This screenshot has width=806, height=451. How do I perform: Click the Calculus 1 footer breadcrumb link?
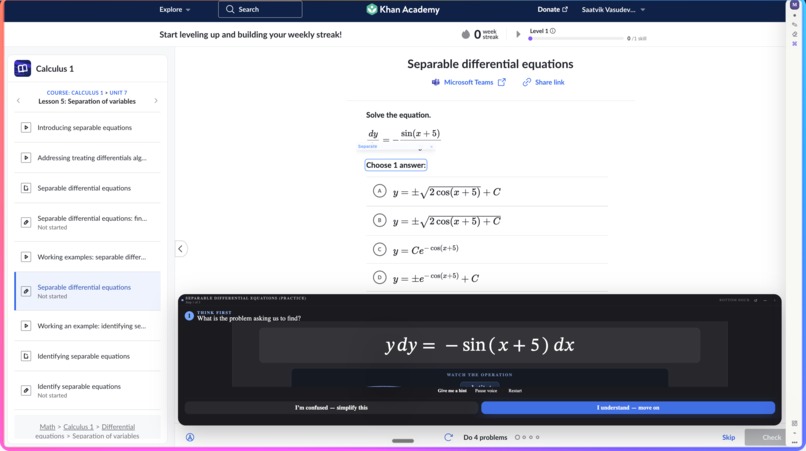tap(78, 427)
